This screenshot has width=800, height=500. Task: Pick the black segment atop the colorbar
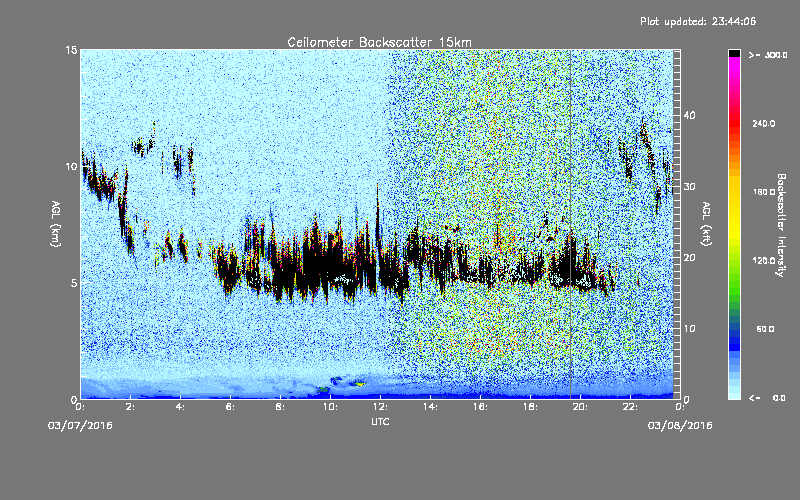(x=734, y=54)
